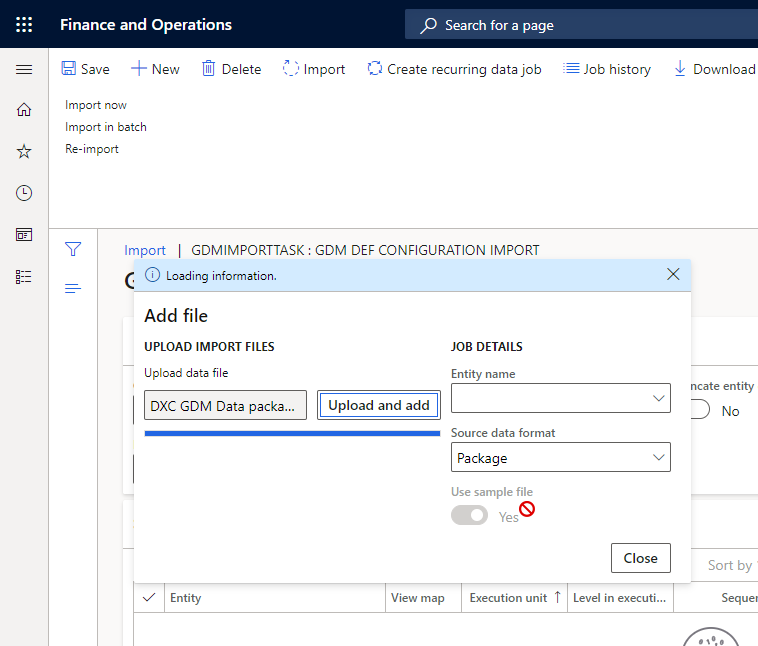Click the Import dashed circle icon
The image size is (758, 646).
[x=291, y=68]
